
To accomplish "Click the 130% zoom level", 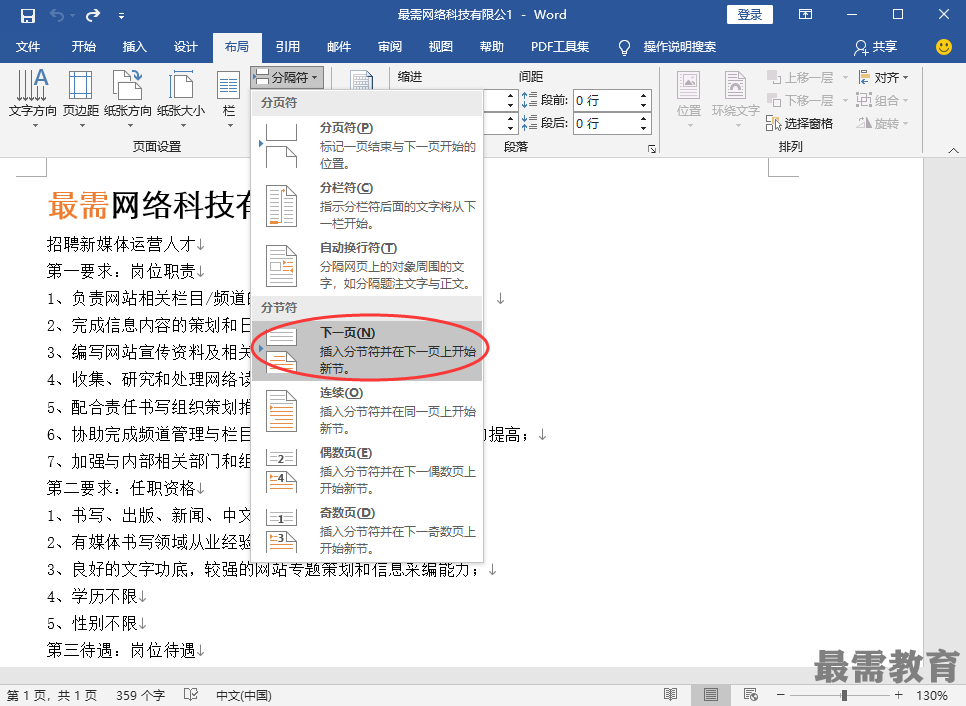I will point(932,696).
